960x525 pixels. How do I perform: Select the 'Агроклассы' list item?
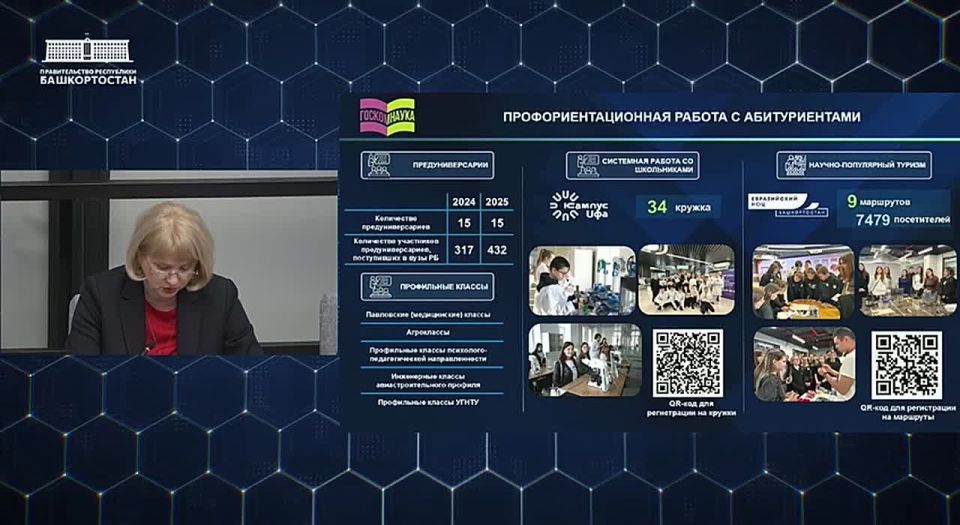click(428, 333)
